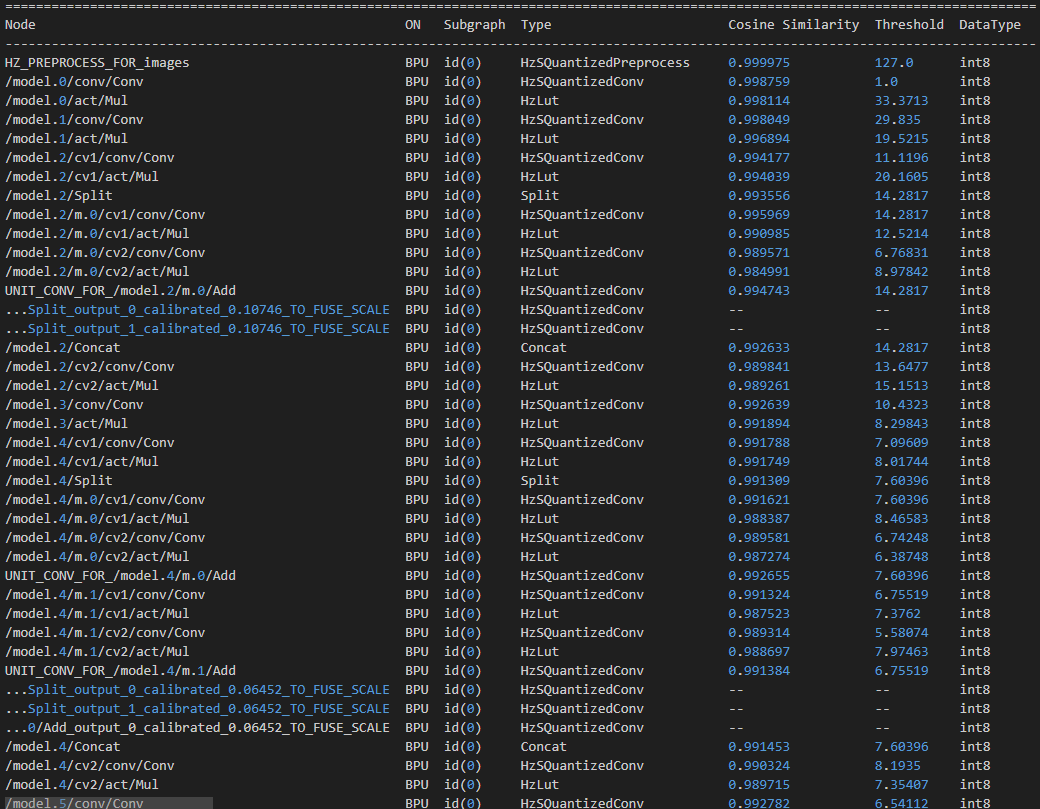
Task: Click threshold value 127.0
Action: (x=894, y=62)
